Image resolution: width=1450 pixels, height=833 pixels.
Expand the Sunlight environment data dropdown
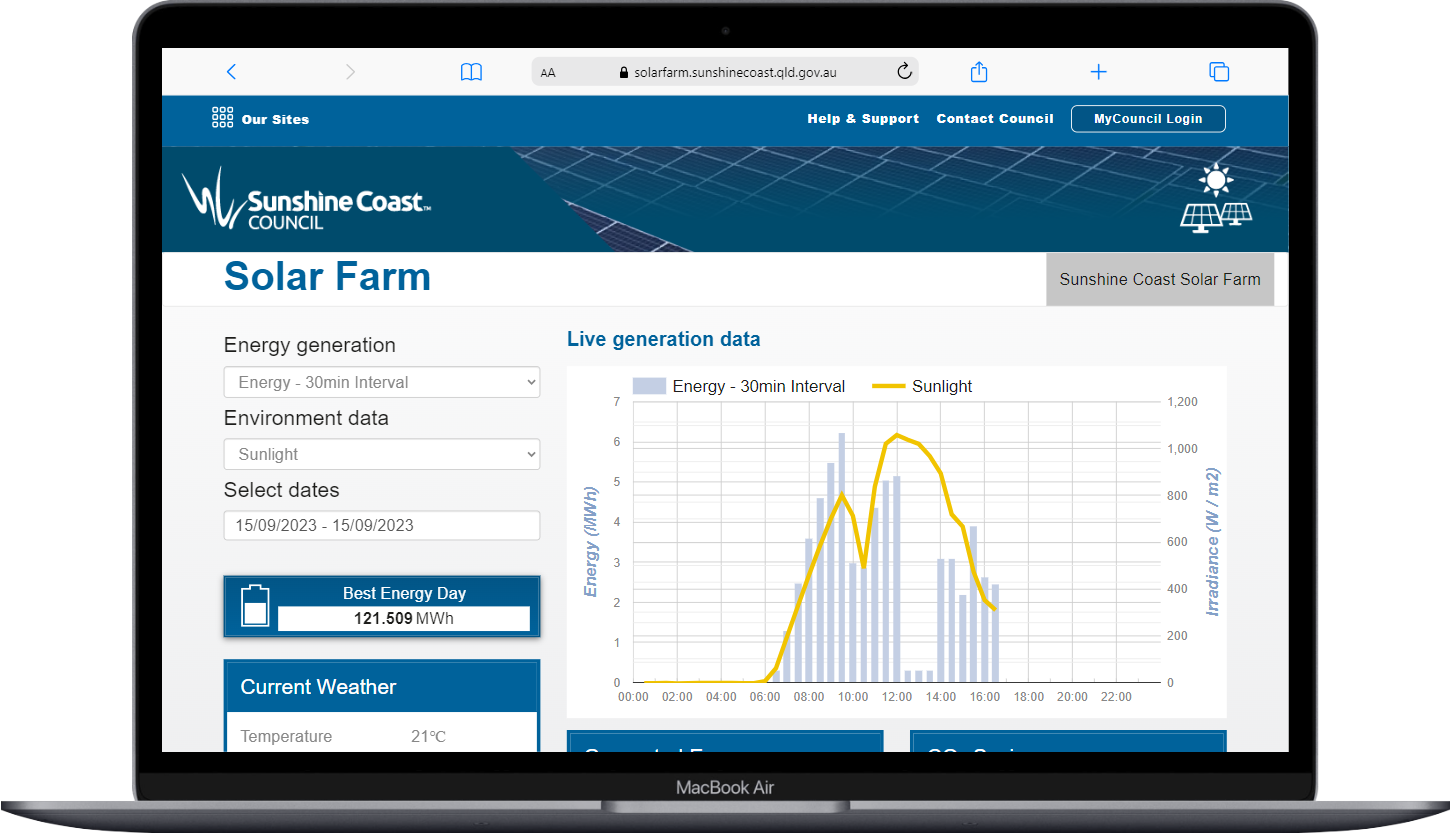coord(382,454)
